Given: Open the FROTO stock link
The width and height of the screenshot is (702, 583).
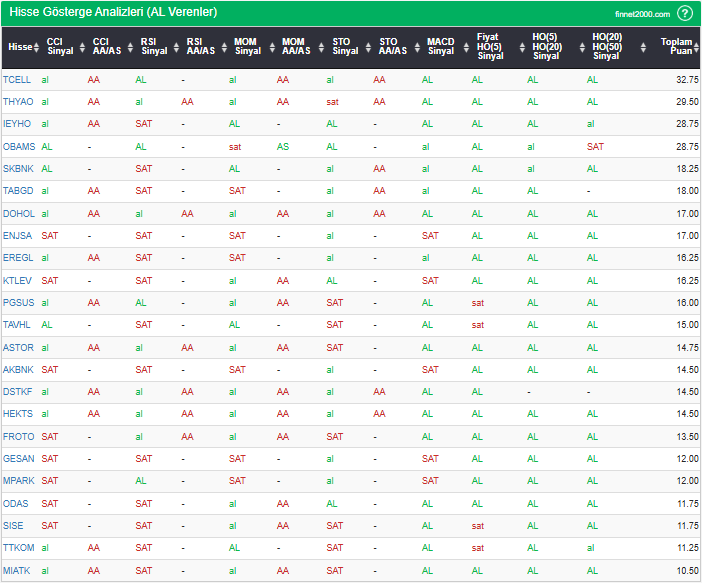Looking at the screenshot, I should (18, 436).
